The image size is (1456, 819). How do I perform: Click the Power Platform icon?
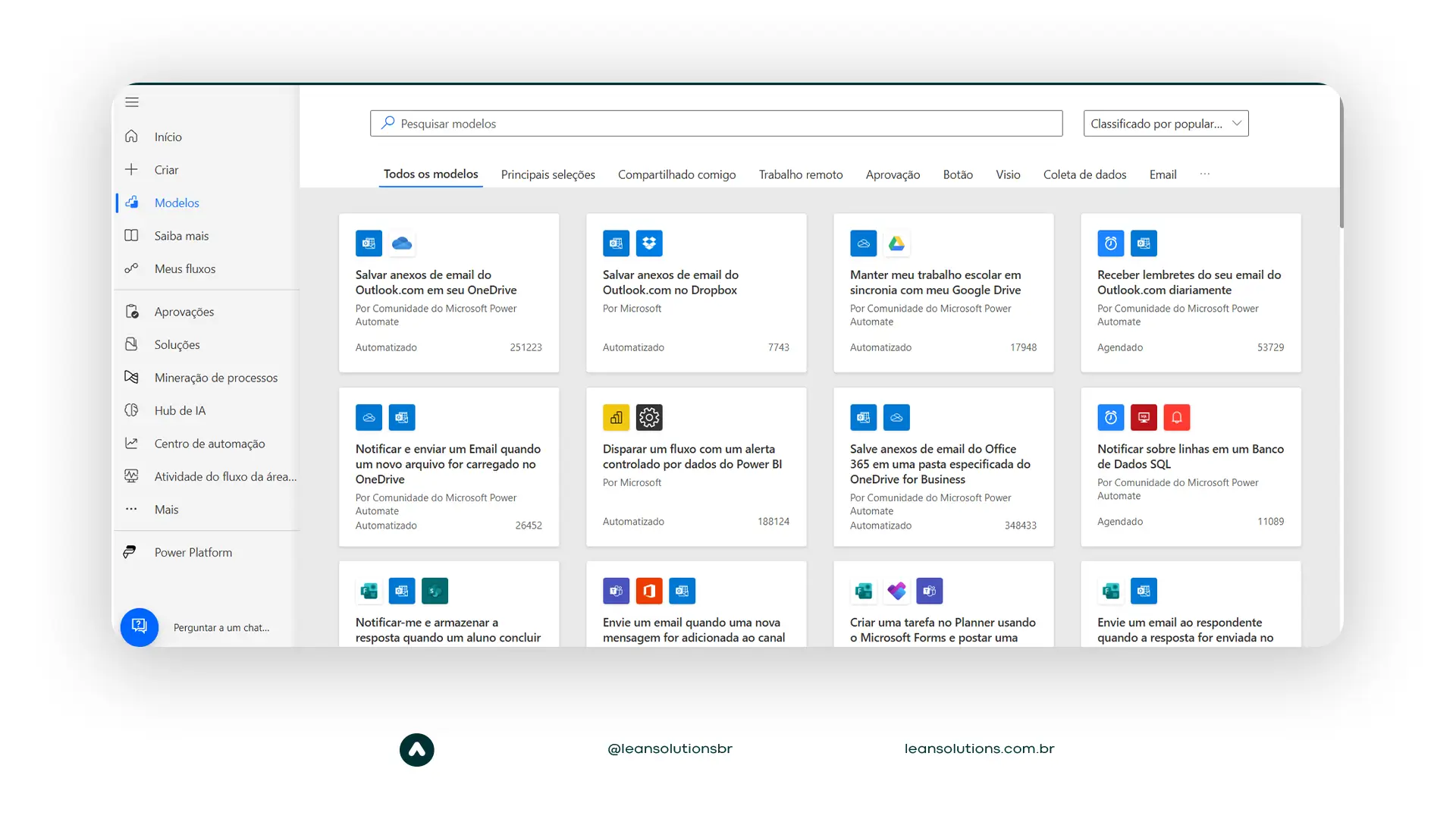coord(130,552)
